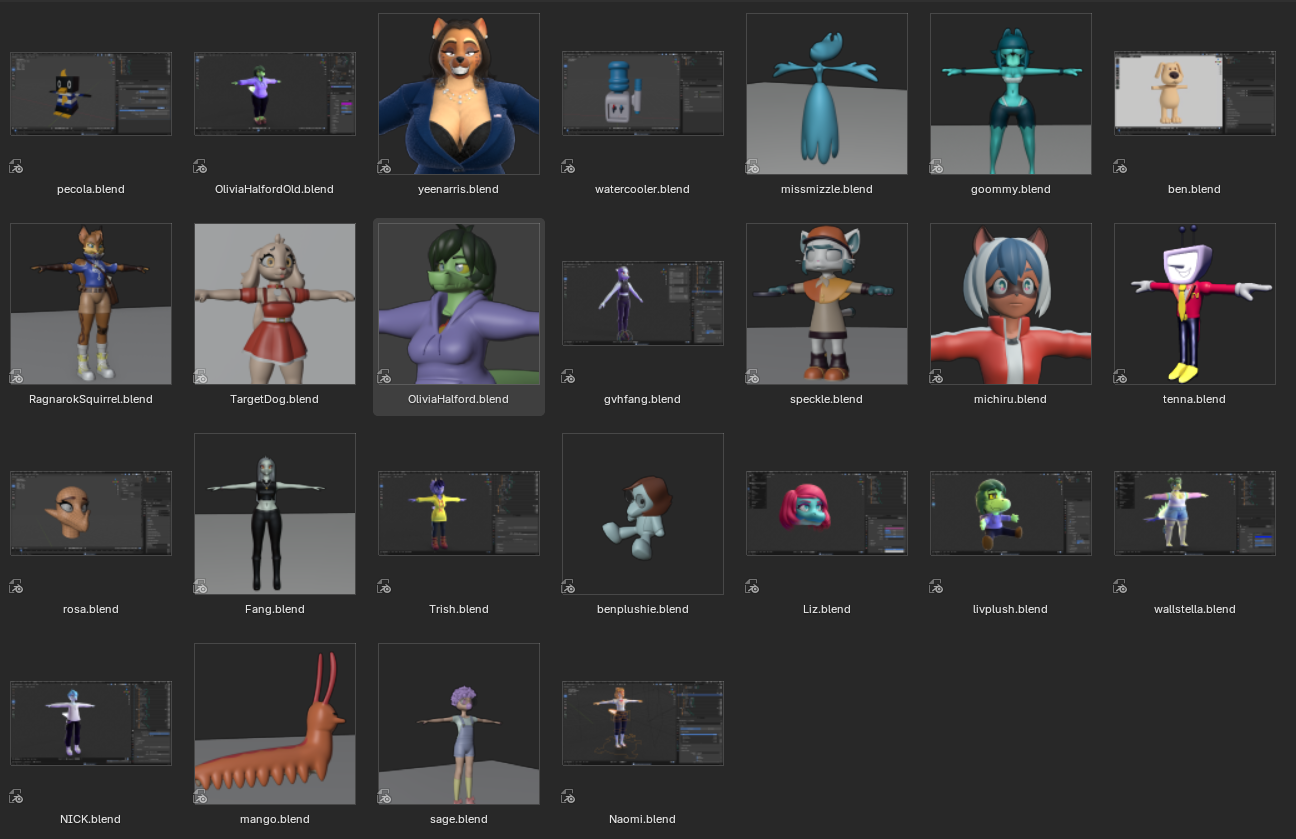Screen dimensions: 1296x839
Task: Click the blend-file badge icon on sage thumbnail
Action: [384, 797]
